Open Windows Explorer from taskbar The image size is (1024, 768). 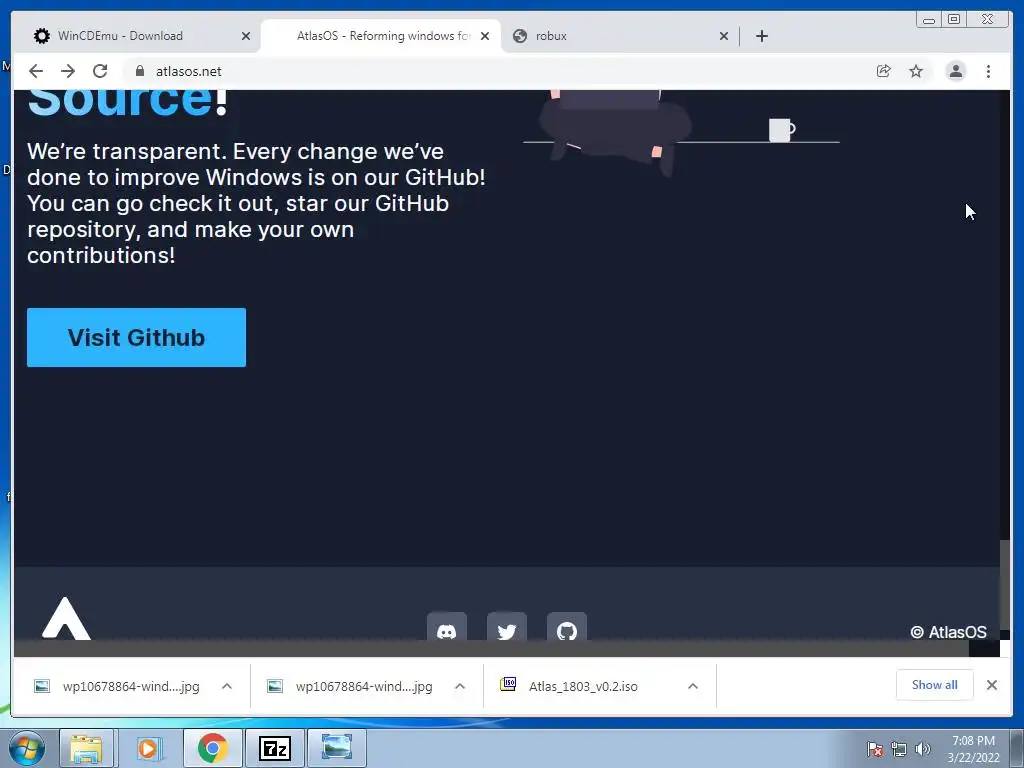click(86, 748)
